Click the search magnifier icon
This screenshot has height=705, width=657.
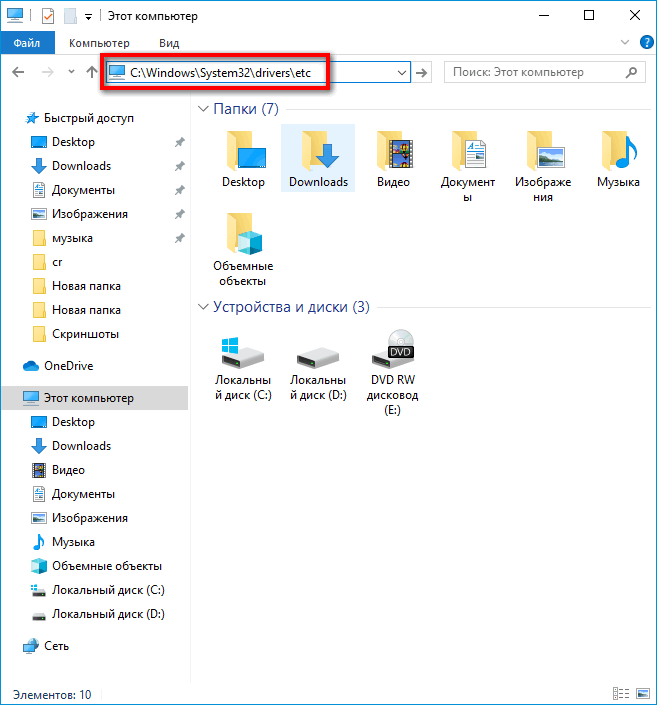point(631,72)
